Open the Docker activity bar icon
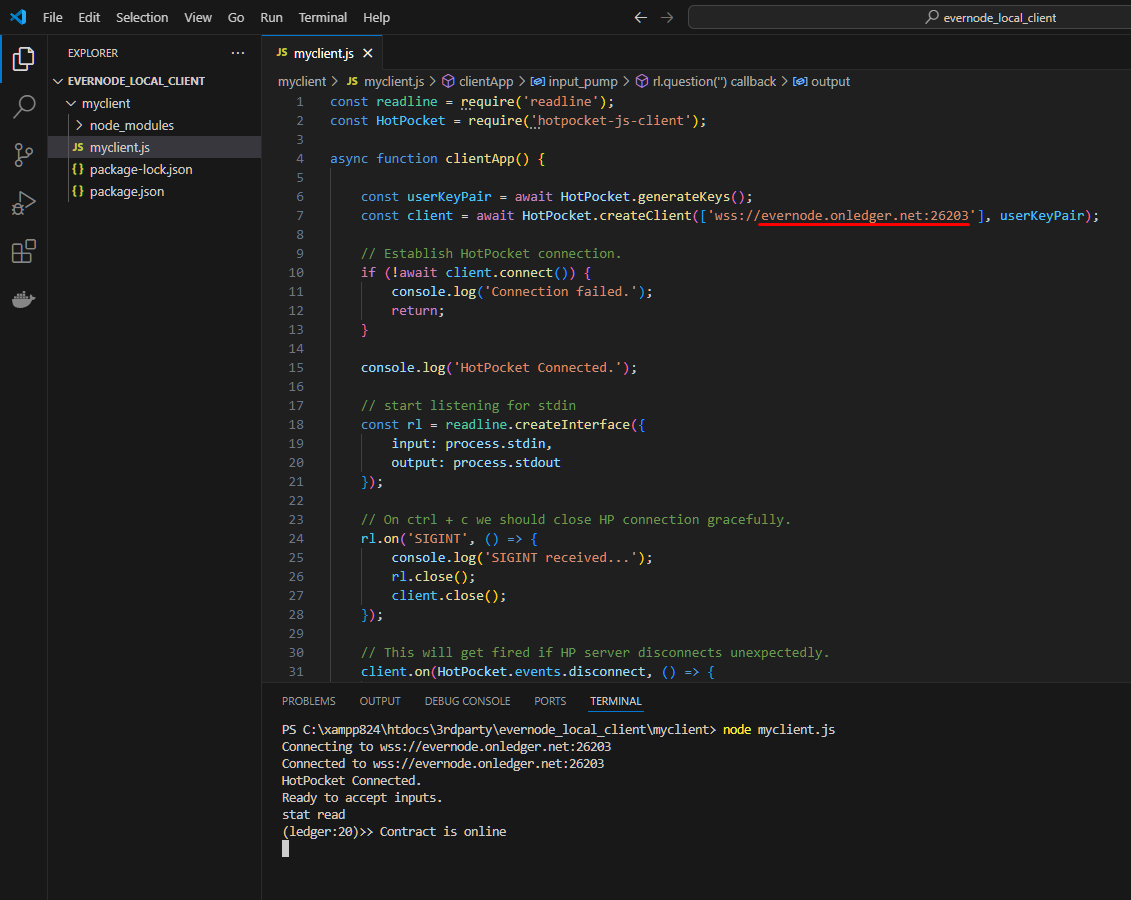This screenshot has width=1131, height=900. pos(24,299)
